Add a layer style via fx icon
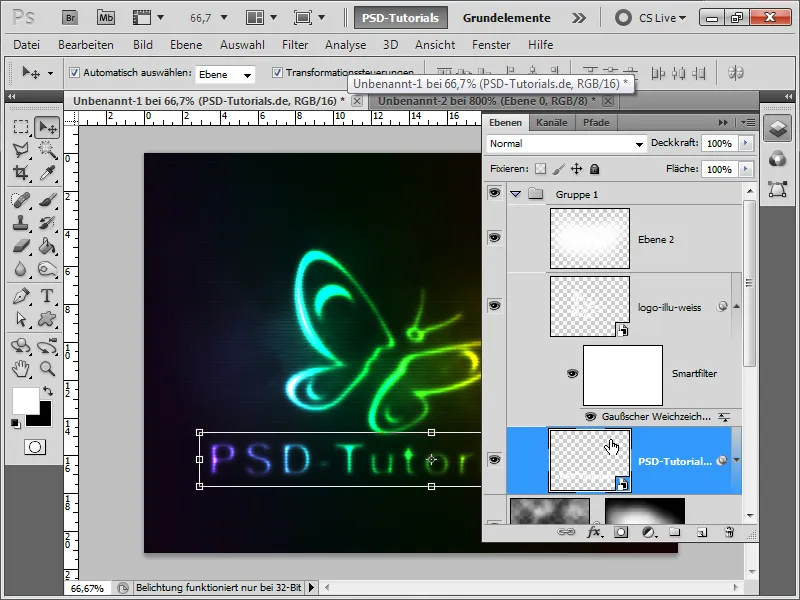The height and width of the screenshot is (600, 800). [x=594, y=532]
